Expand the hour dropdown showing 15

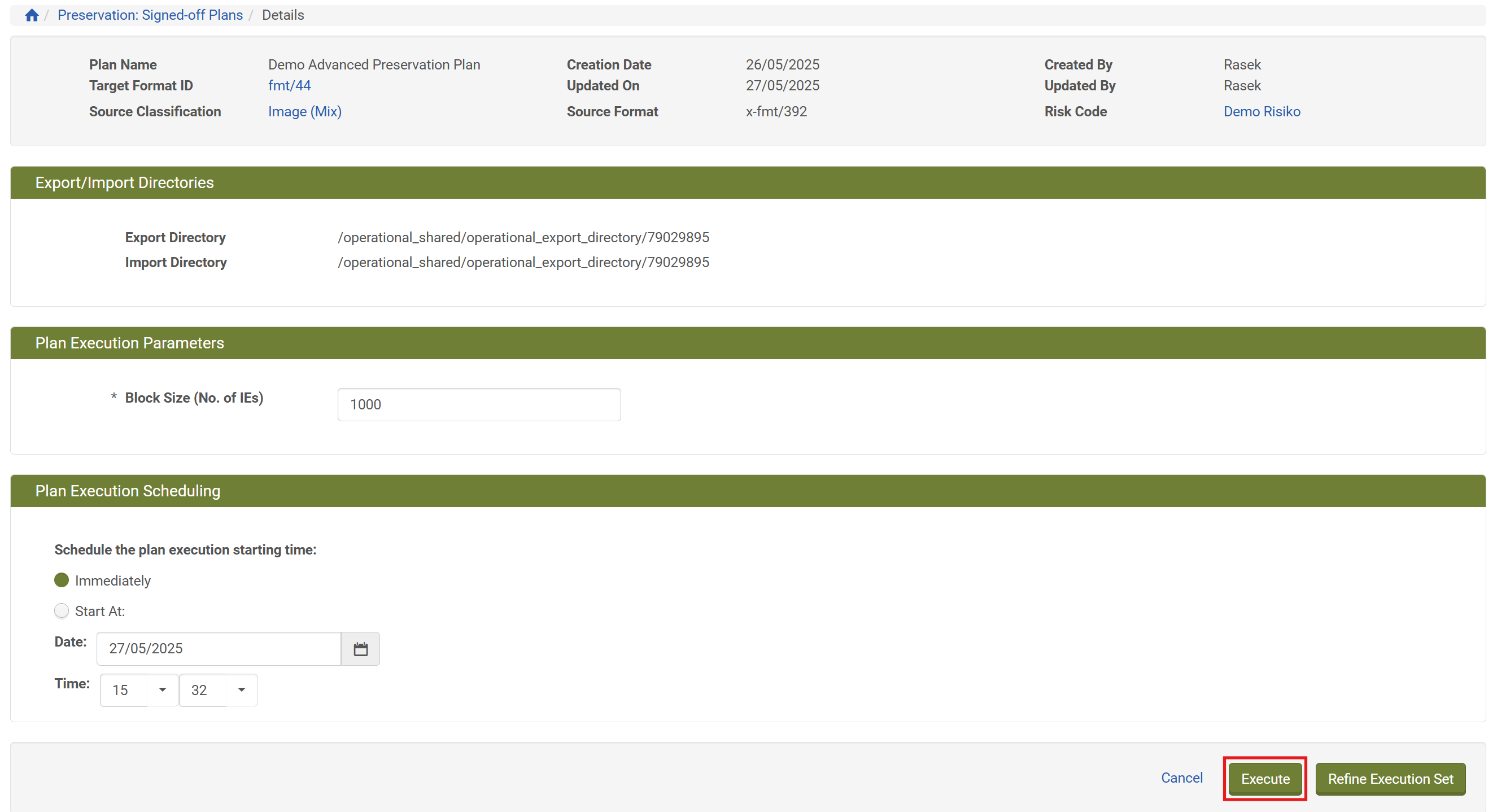(x=162, y=690)
